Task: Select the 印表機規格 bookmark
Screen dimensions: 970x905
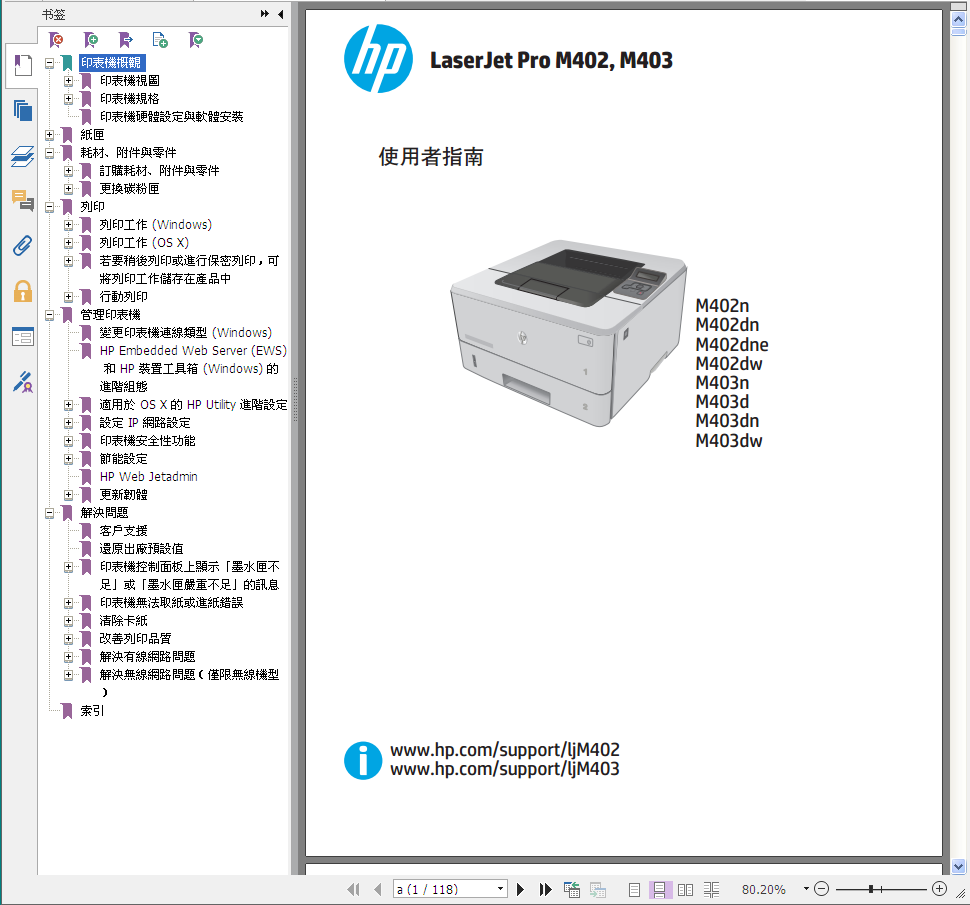Action: pyautogui.click(x=129, y=98)
